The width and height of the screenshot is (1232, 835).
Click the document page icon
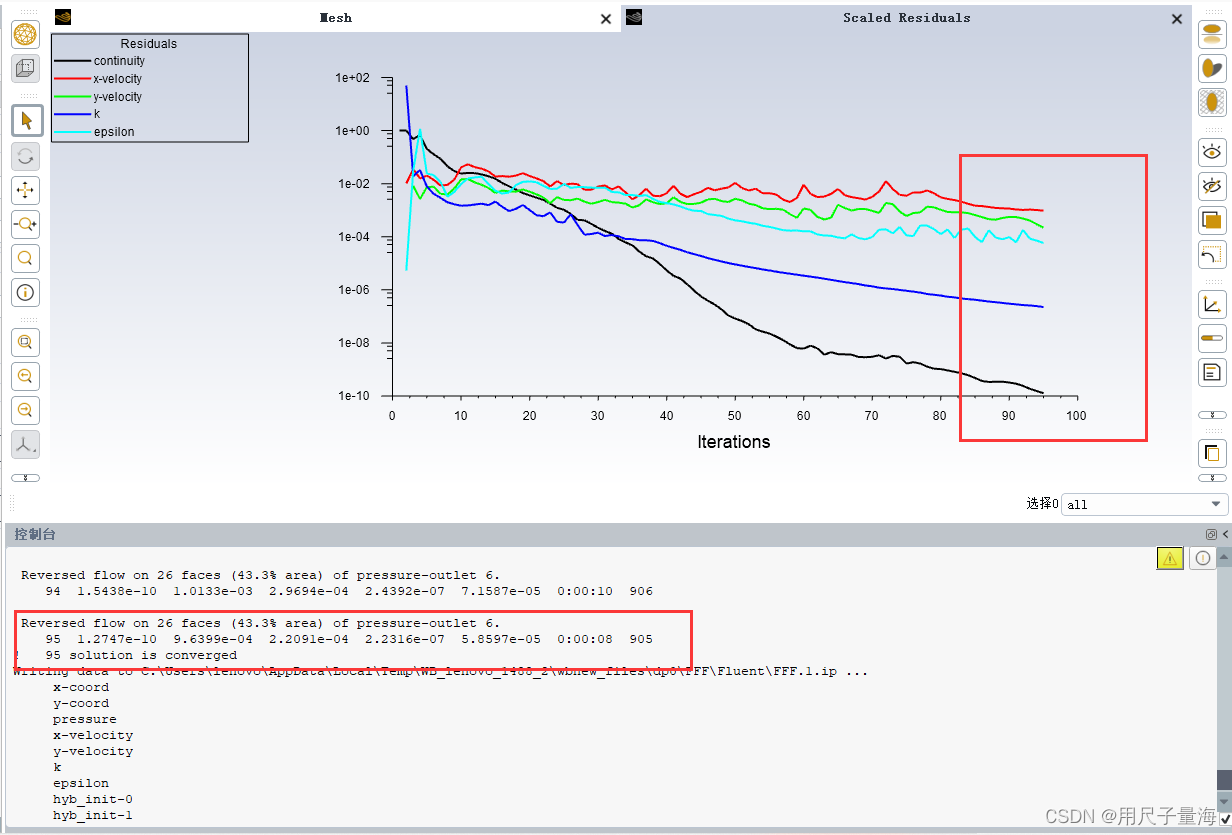1212,373
